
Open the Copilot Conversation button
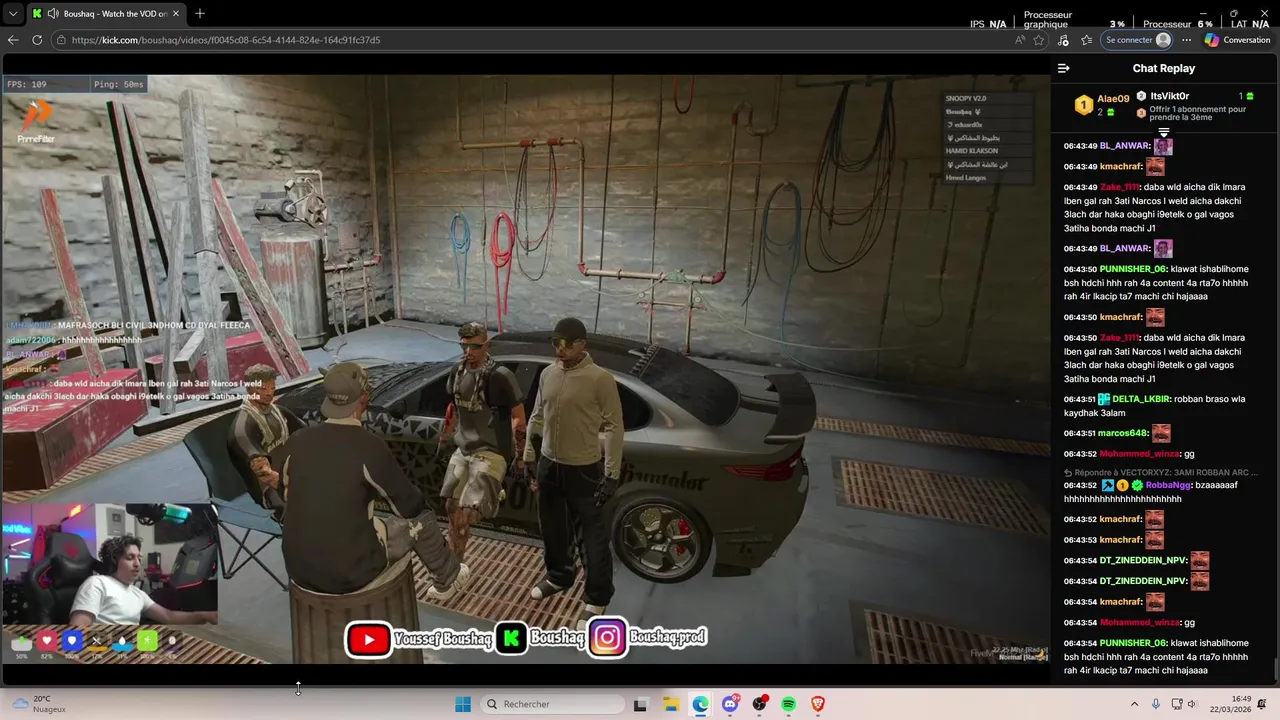1238,40
